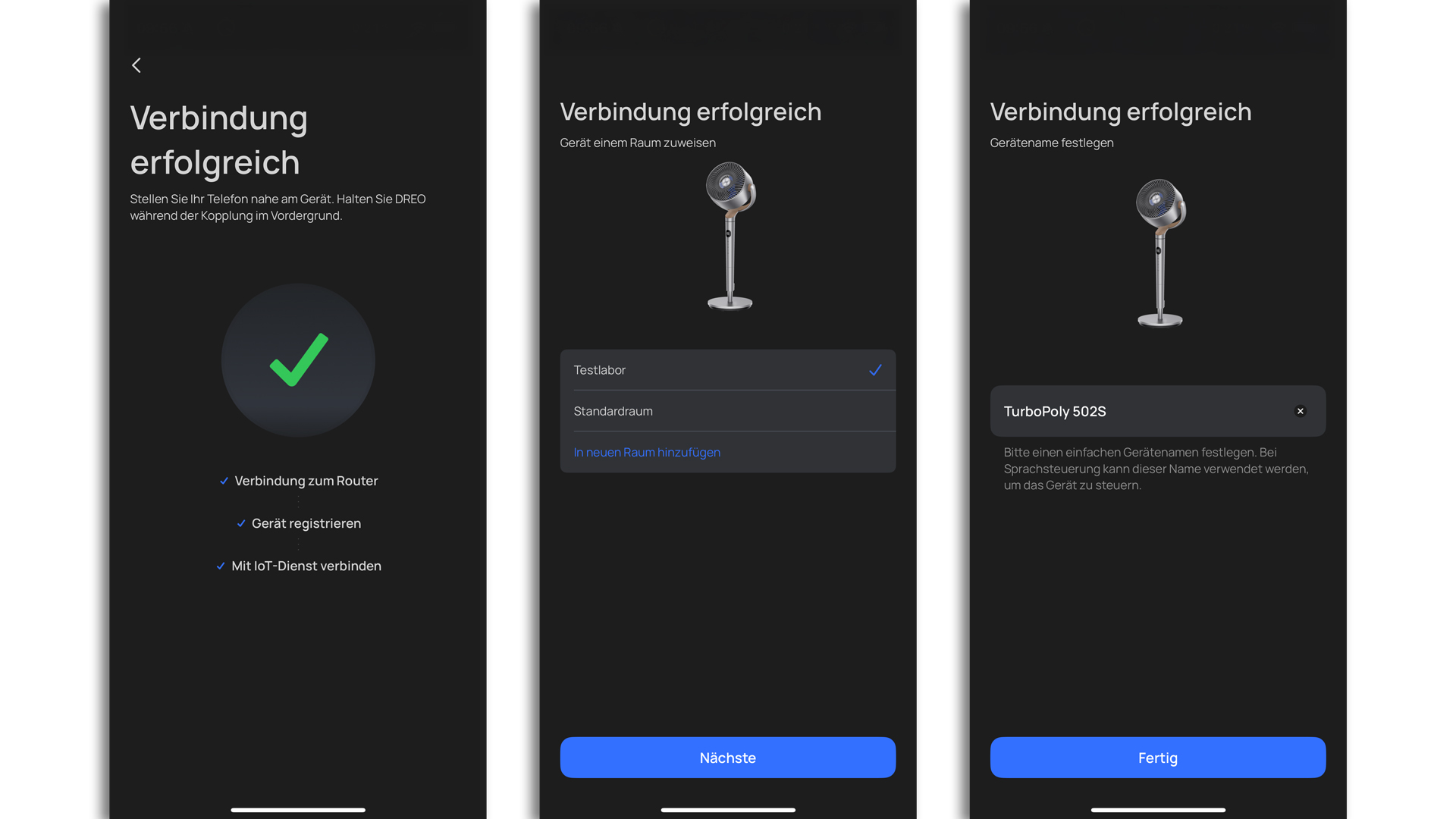Image resolution: width=1456 pixels, height=819 pixels.
Task: Edit the TurboPoly 502S name field
Action: [x=1158, y=411]
